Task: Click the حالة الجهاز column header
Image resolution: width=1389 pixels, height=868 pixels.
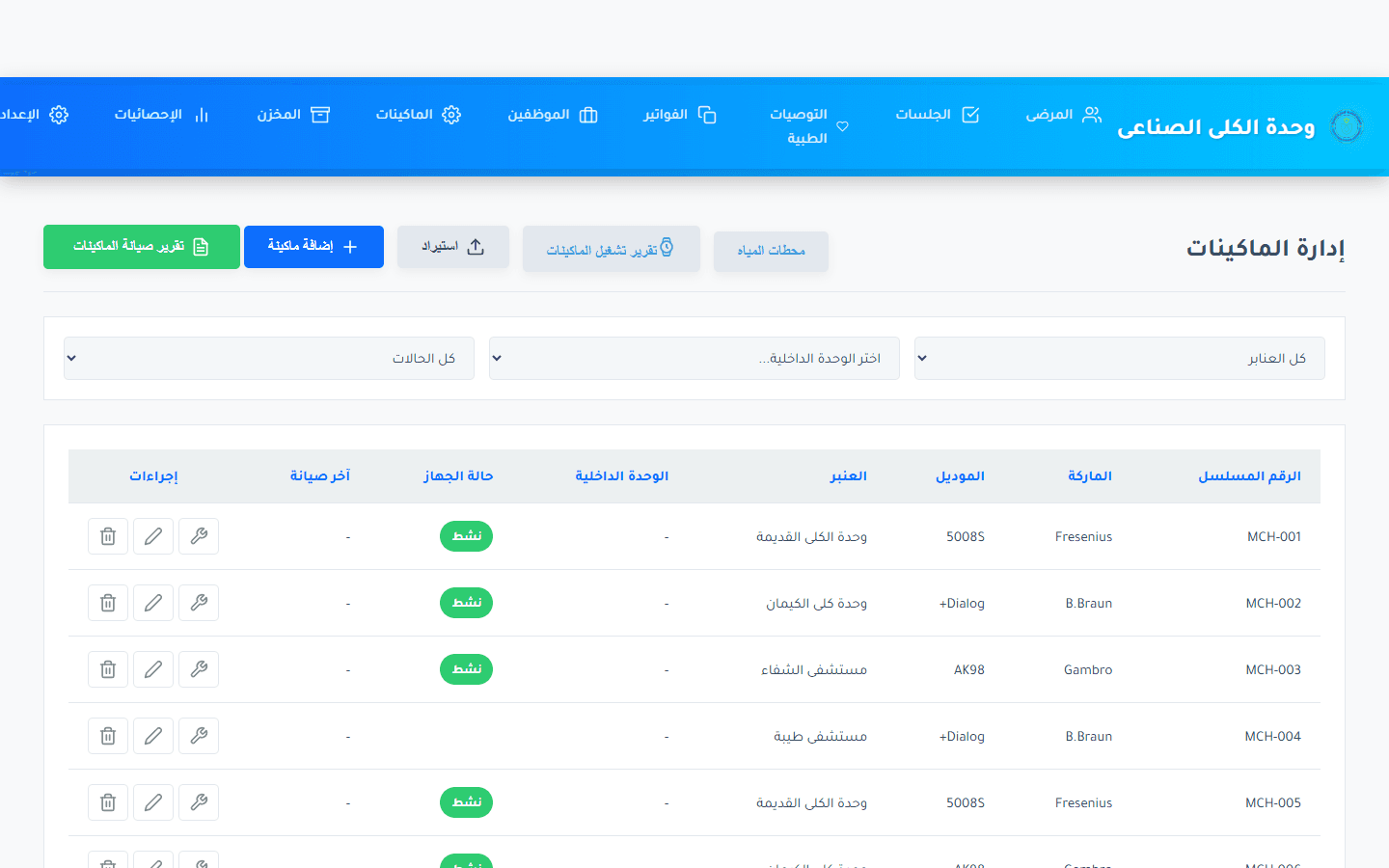Action: click(x=458, y=476)
